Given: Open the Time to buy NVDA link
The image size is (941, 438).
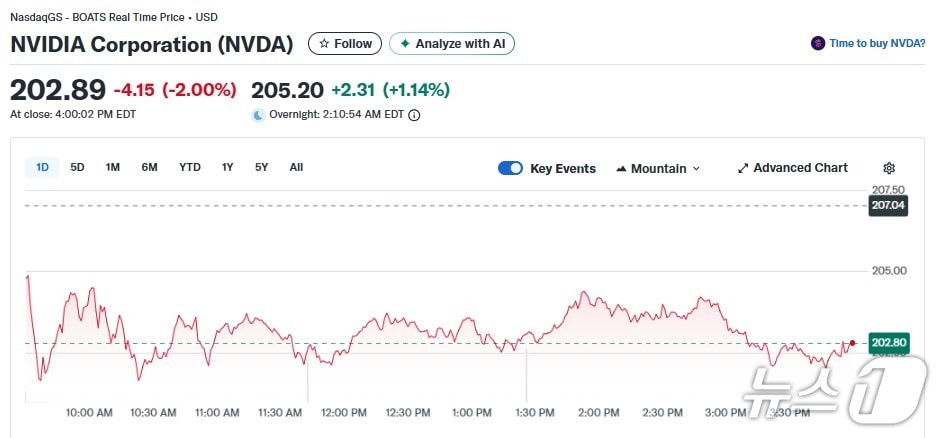Looking at the screenshot, I should click(876, 44).
